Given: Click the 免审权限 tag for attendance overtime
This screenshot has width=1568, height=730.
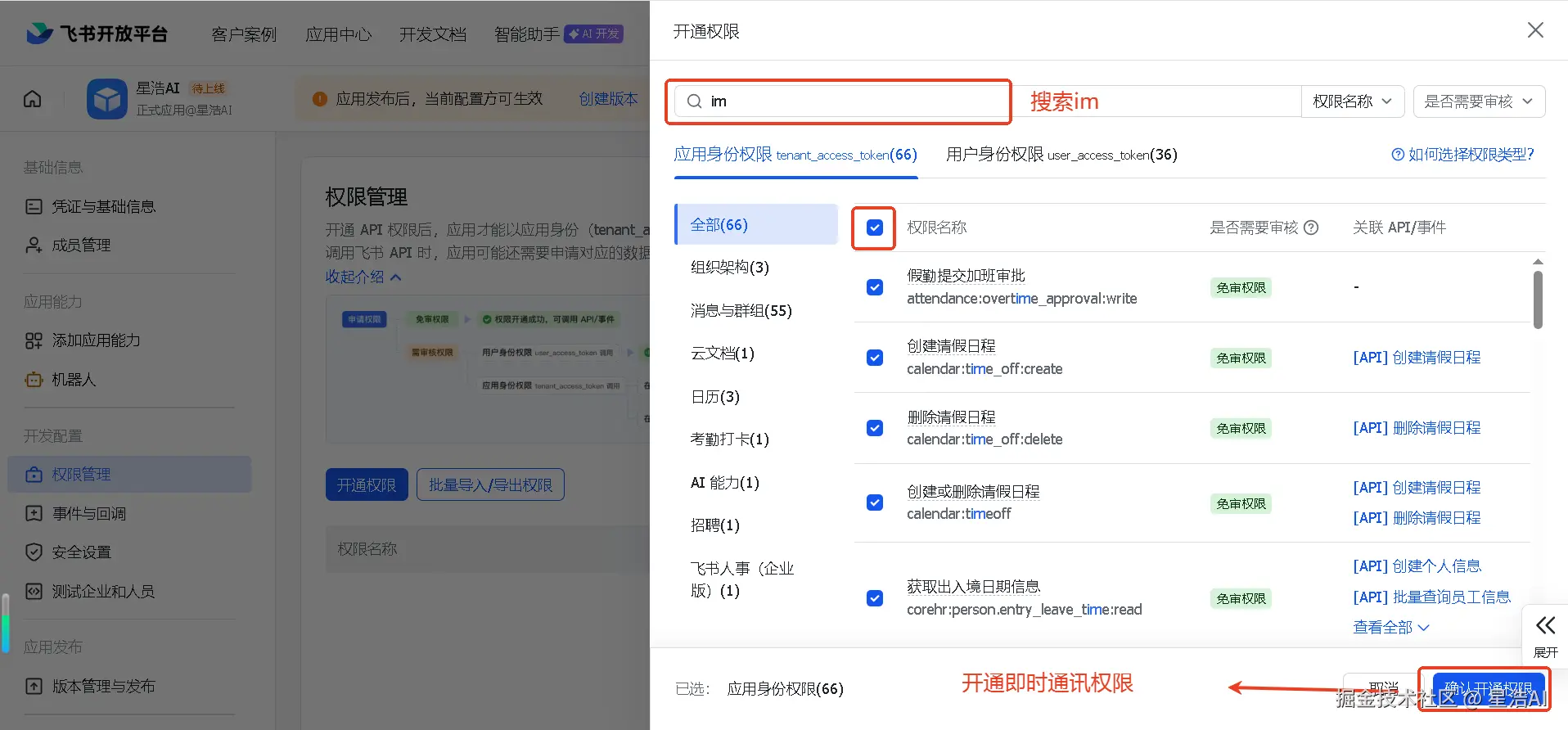Looking at the screenshot, I should click(x=1241, y=287).
